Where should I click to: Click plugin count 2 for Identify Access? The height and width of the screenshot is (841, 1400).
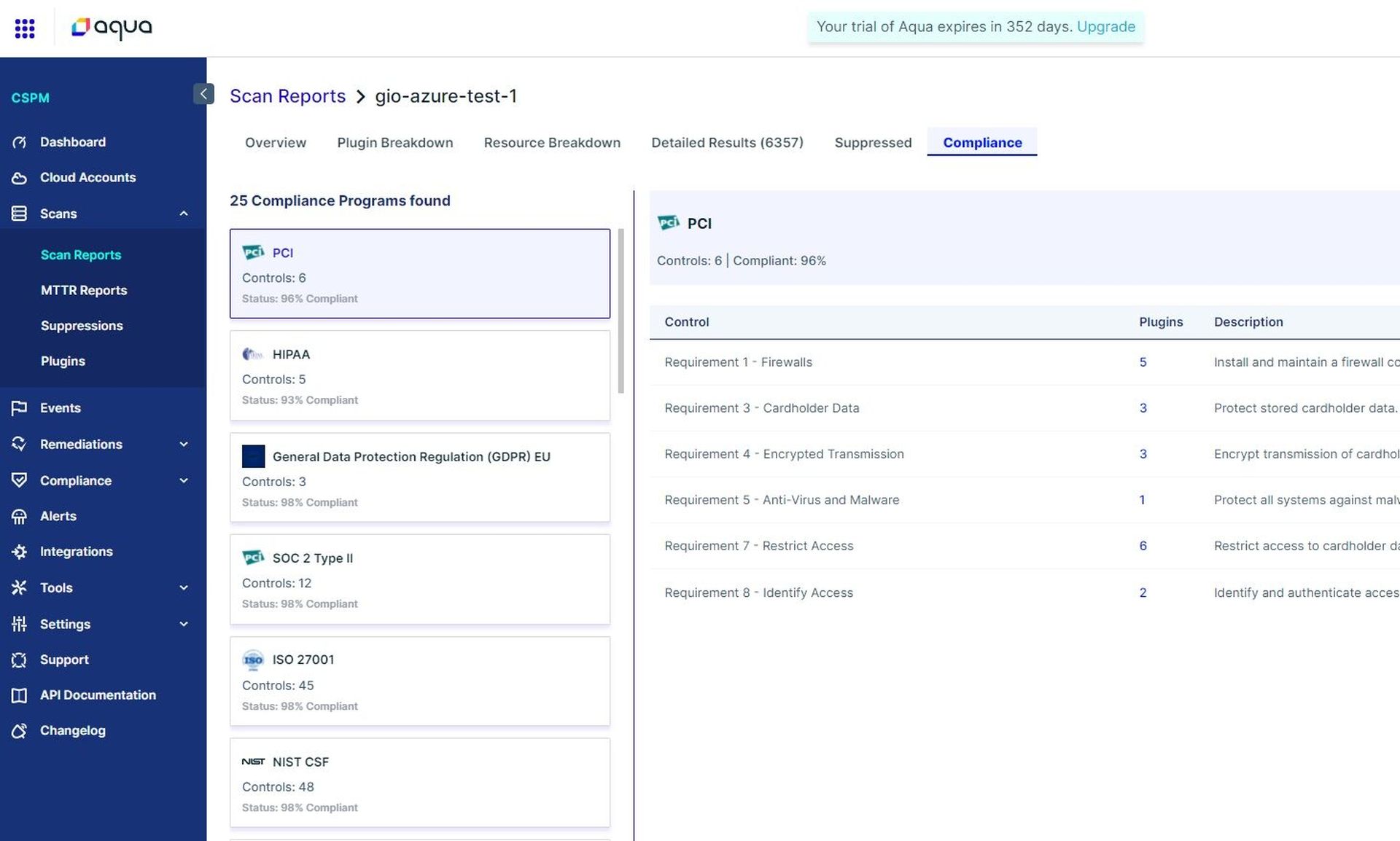(1143, 592)
